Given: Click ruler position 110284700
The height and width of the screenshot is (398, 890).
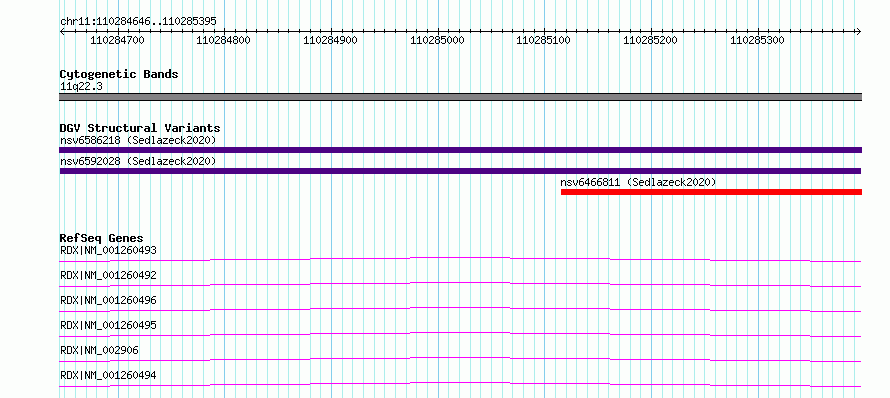Looking at the screenshot, I should click(x=117, y=40).
